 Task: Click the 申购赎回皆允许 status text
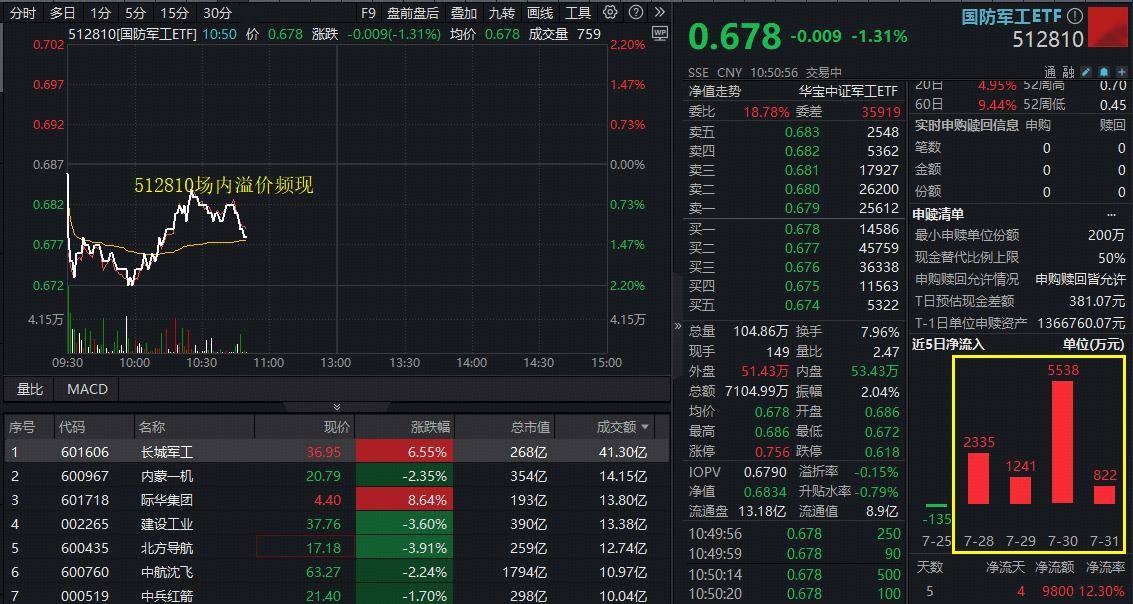1080,279
